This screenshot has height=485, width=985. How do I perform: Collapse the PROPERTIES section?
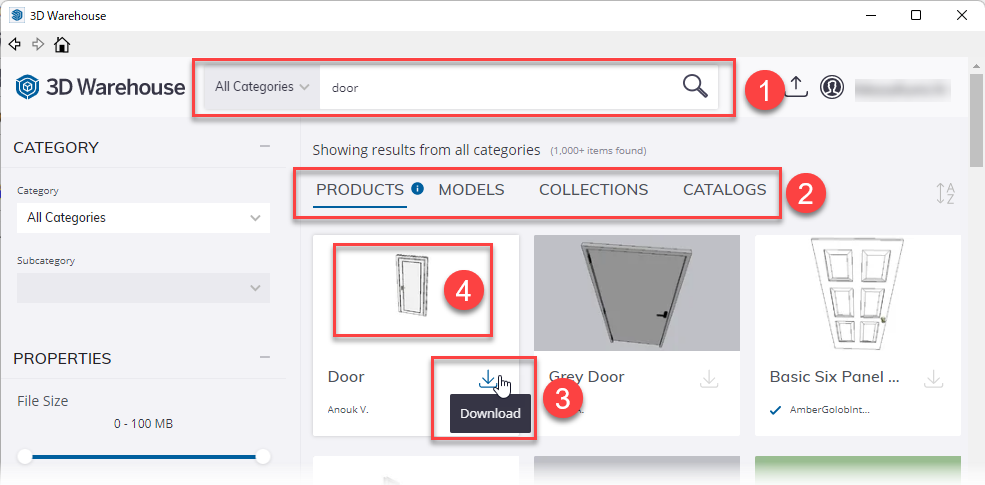tap(264, 358)
